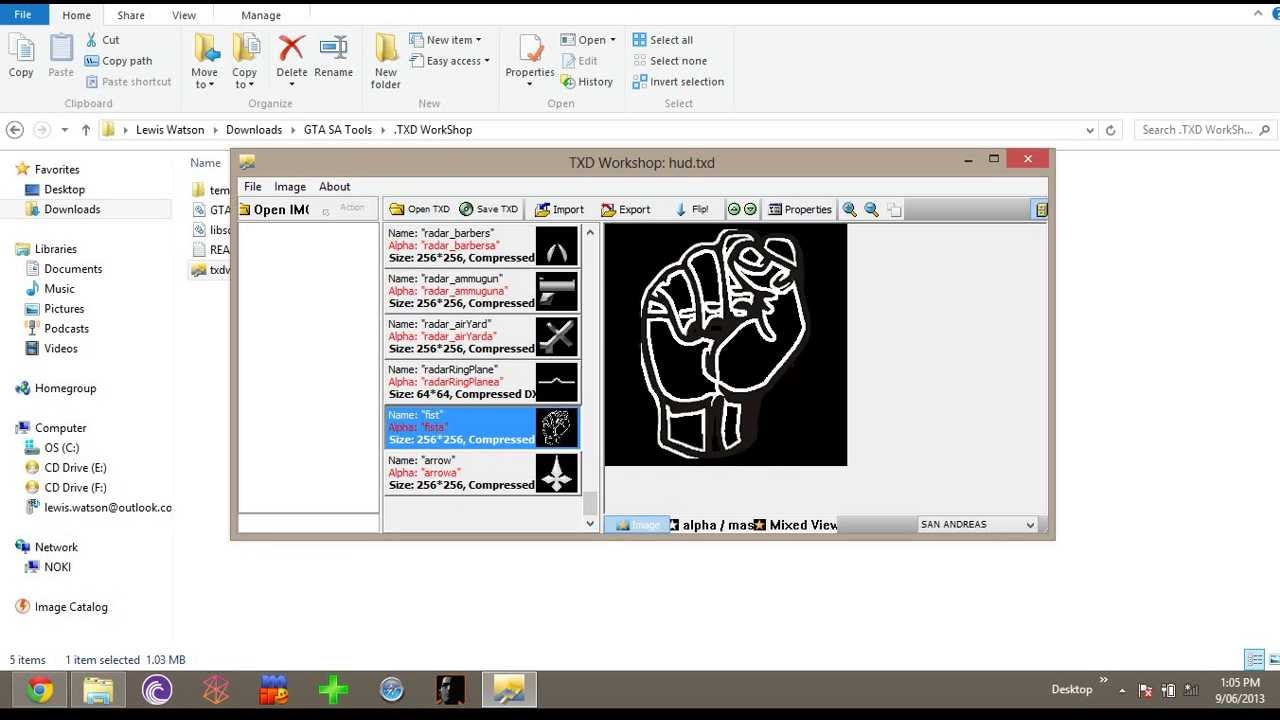Expand the Action dropdown next to Open IMG

pos(350,208)
